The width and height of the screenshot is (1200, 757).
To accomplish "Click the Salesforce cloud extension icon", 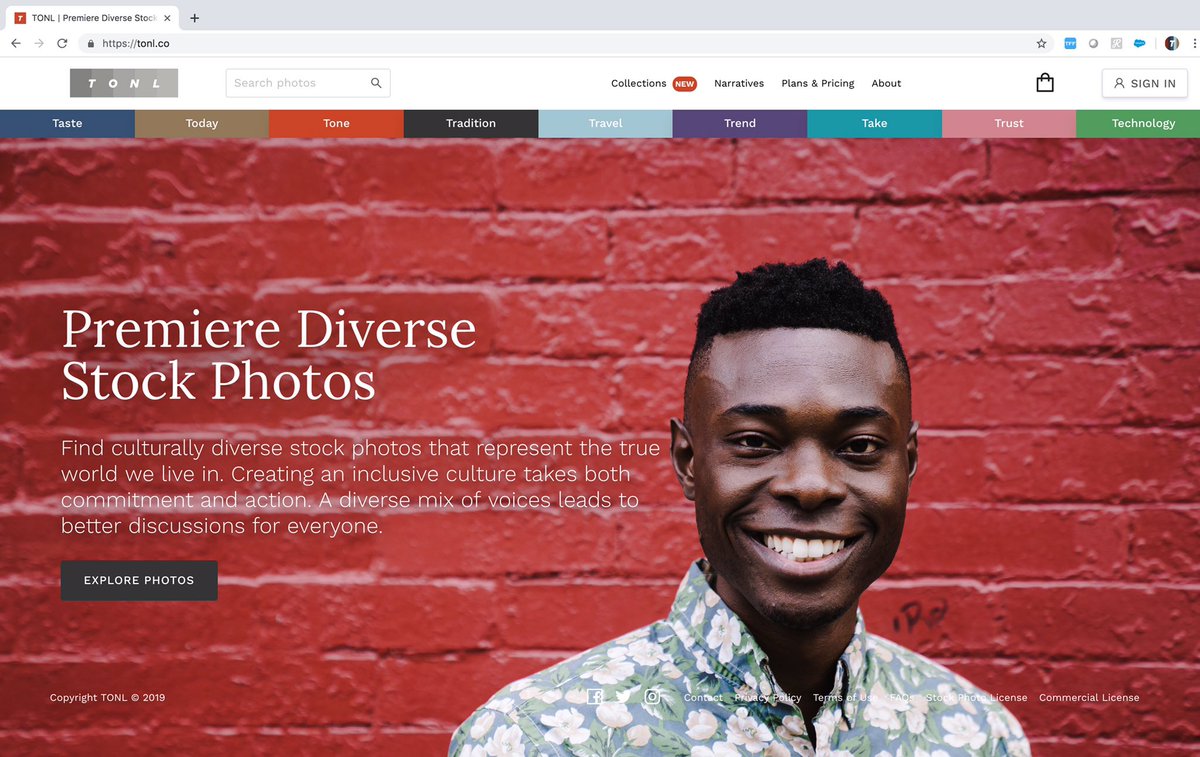I will coord(1139,43).
